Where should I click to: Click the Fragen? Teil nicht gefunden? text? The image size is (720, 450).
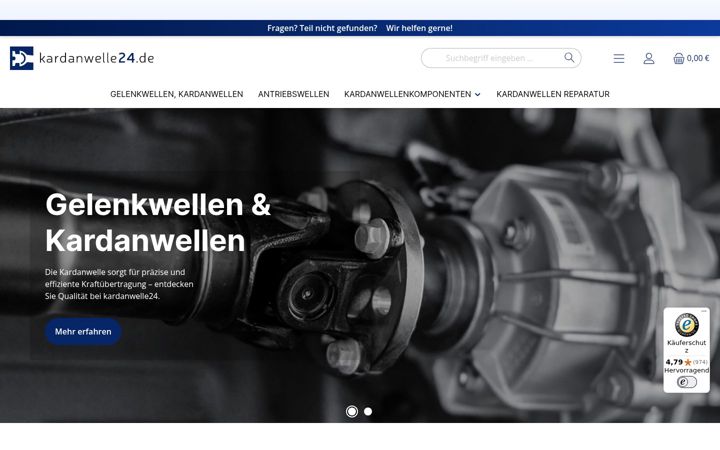(x=322, y=28)
